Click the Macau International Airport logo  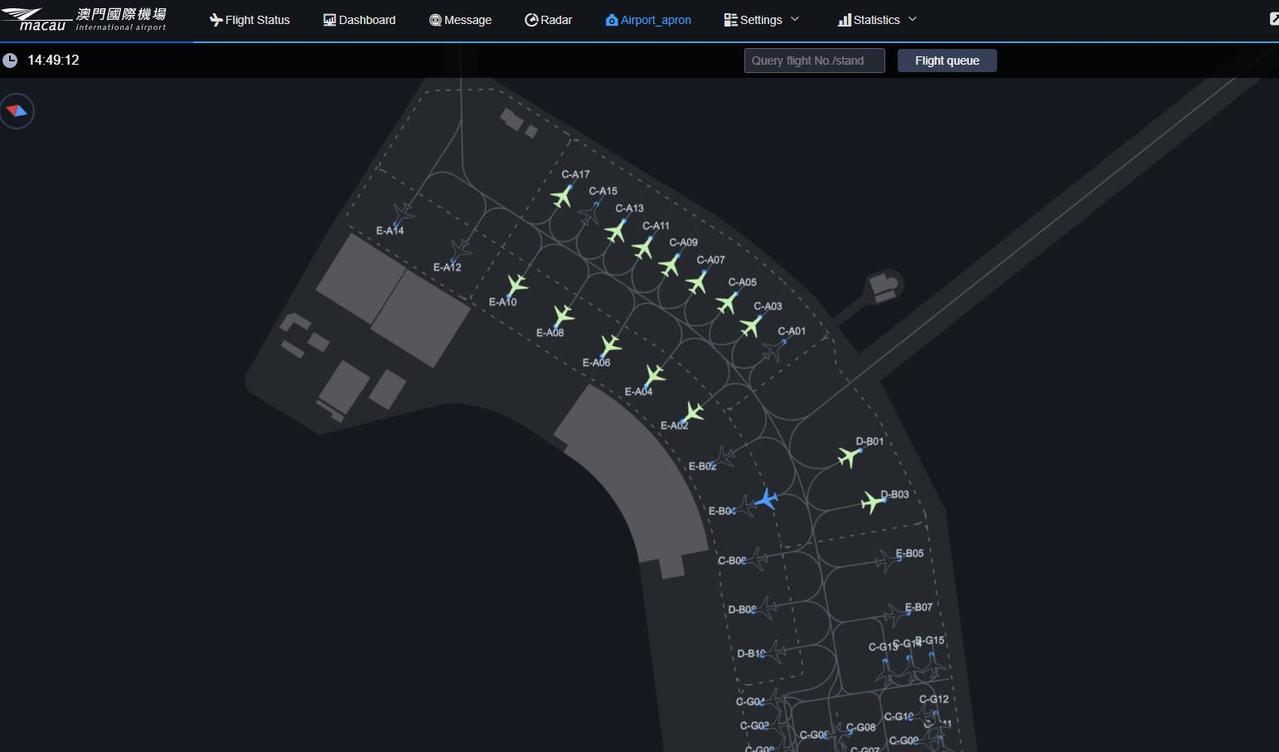tap(84, 19)
